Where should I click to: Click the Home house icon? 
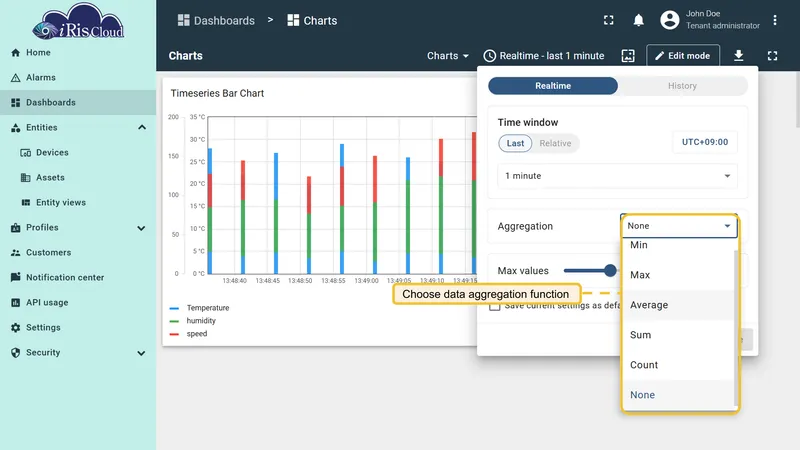(x=15, y=53)
